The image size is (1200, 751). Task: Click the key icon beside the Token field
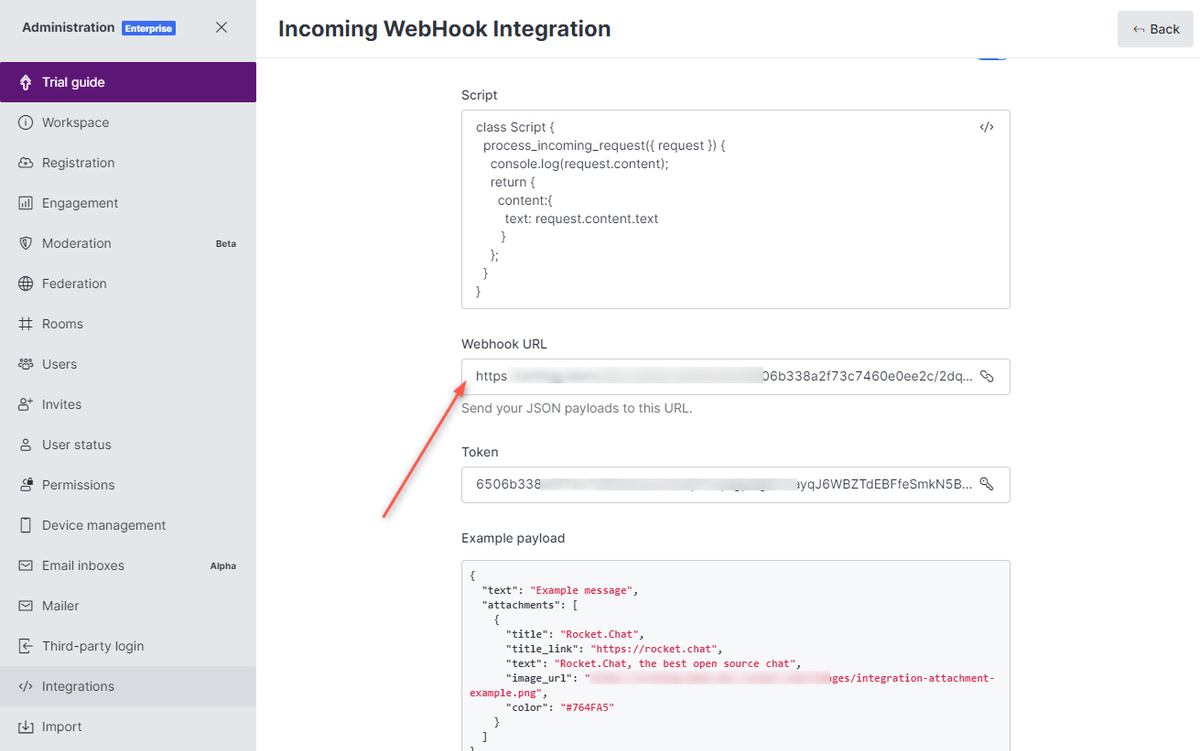point(987,484)
